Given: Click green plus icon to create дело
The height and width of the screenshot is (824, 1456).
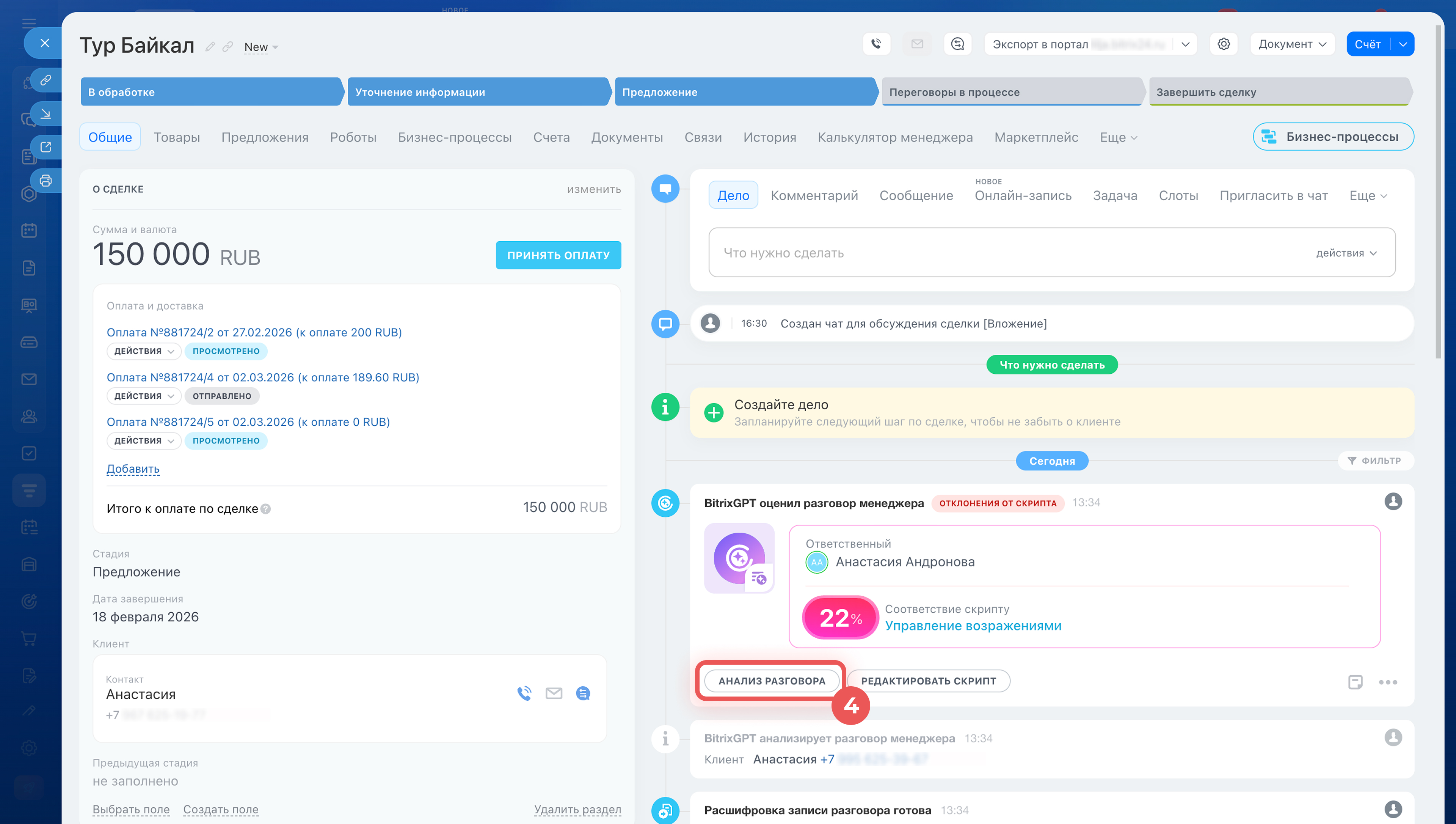Looking at the screenshot, I should 714,412.
